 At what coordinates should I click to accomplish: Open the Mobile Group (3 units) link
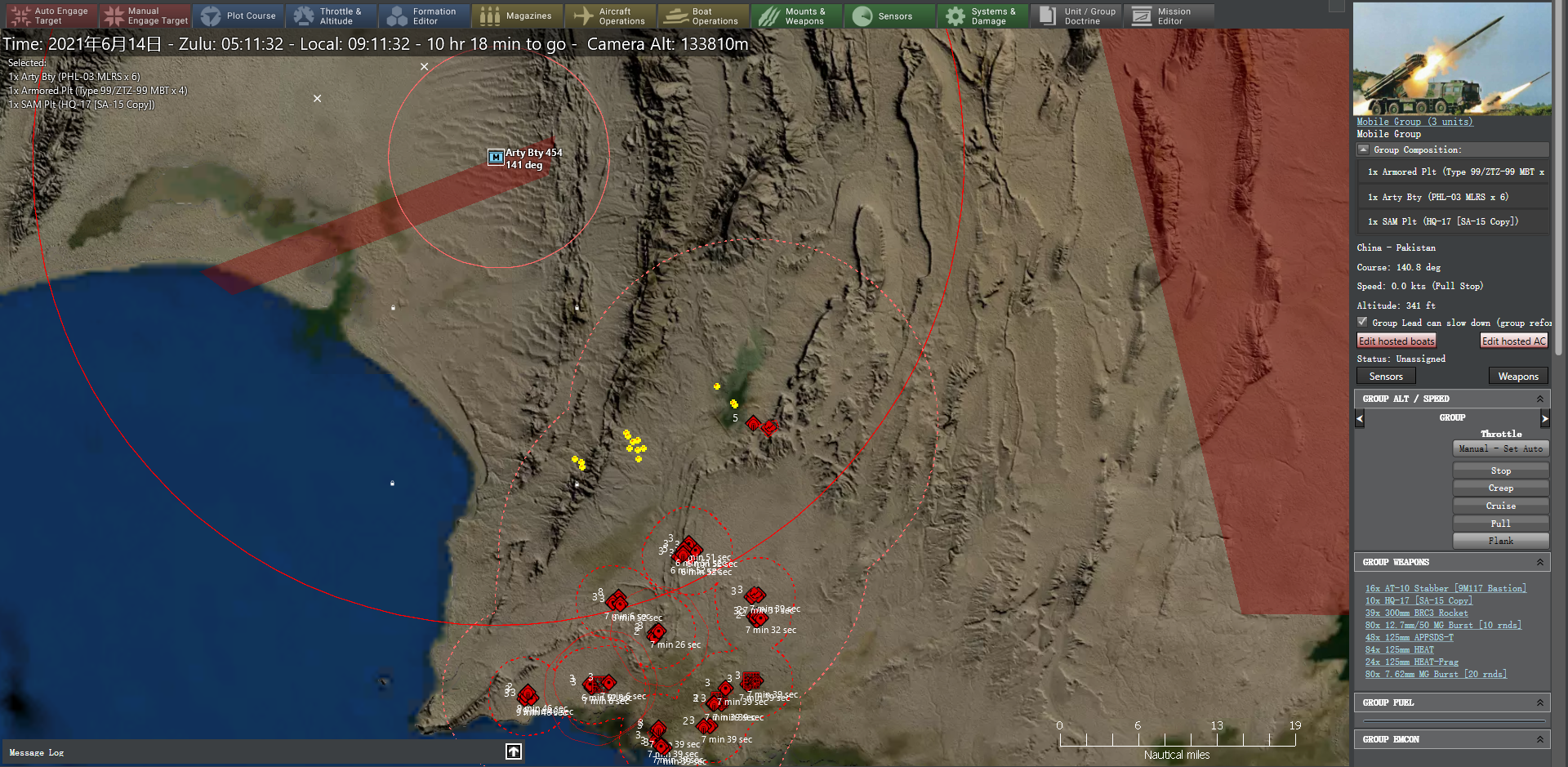(1415, 122)
